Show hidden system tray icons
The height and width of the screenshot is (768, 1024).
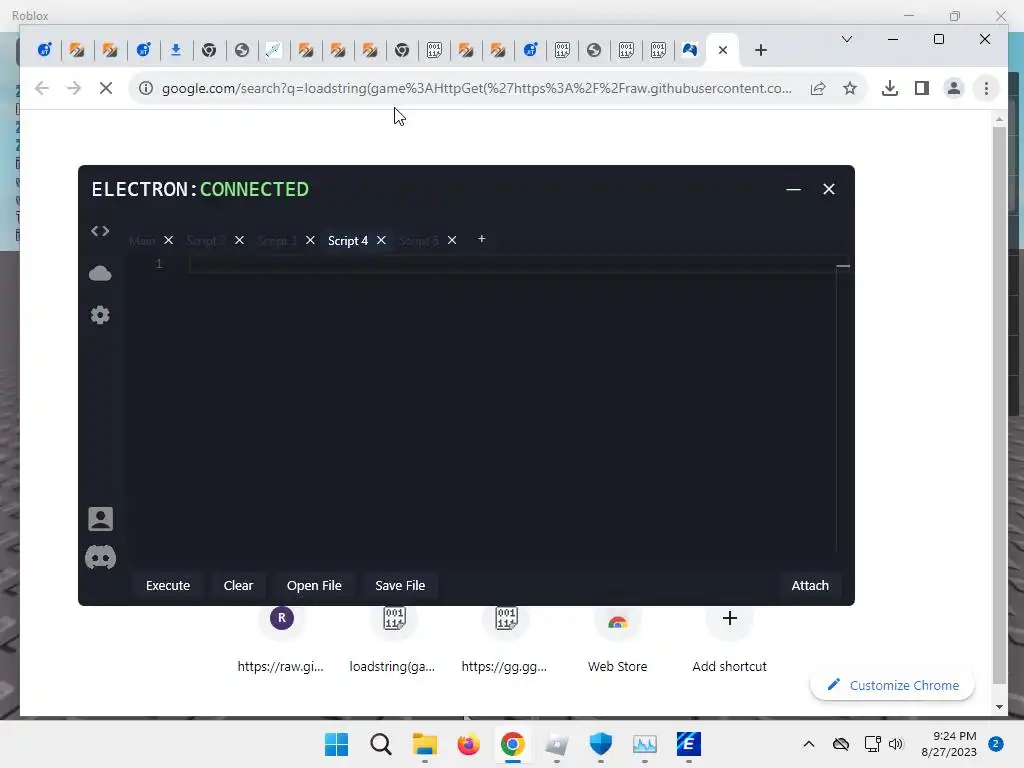pyautogui.click(x=808, y=744)
